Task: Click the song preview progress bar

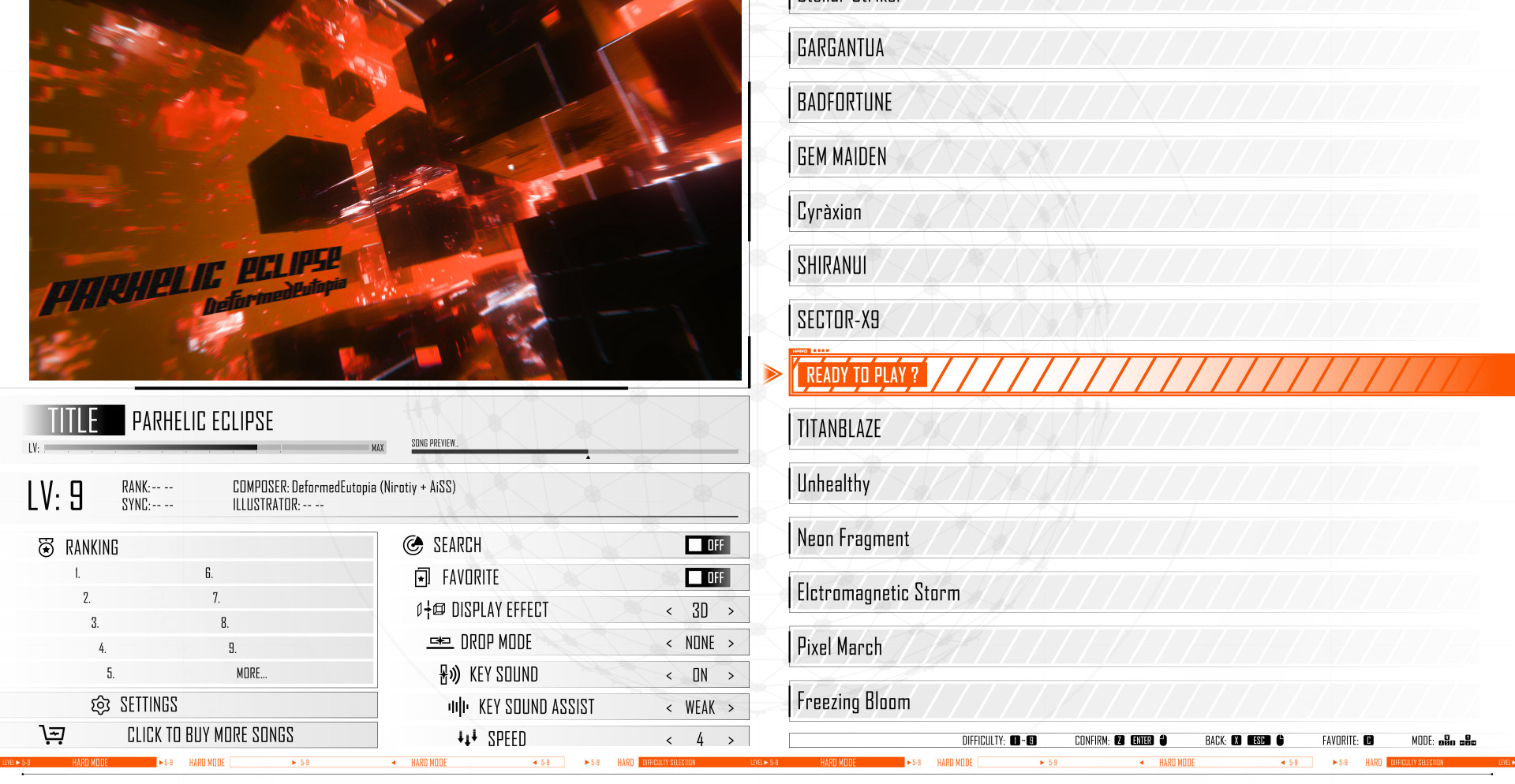Action: [574, 451]
